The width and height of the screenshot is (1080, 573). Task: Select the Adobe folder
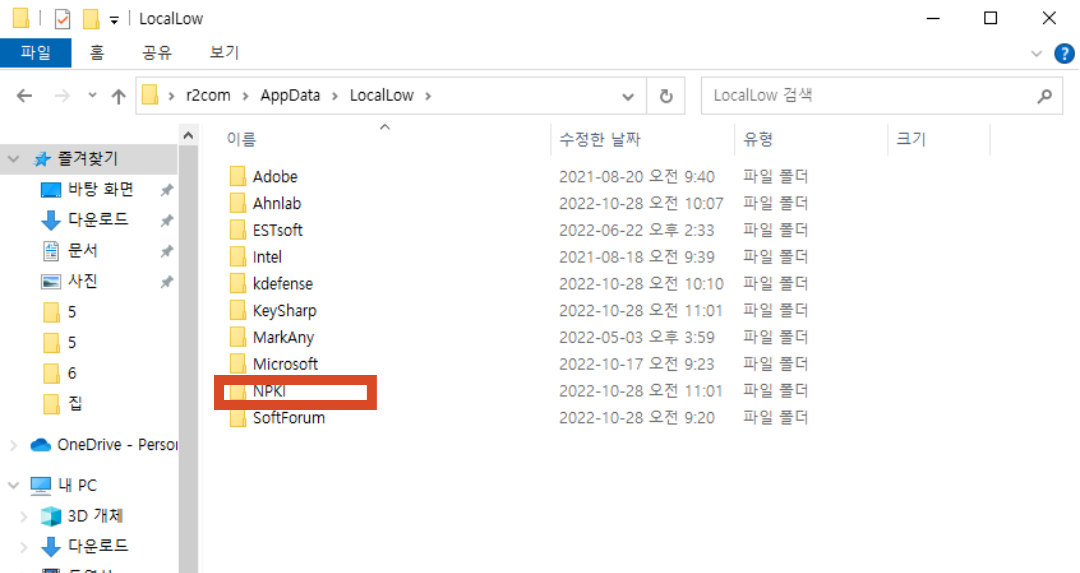[274, 177]
